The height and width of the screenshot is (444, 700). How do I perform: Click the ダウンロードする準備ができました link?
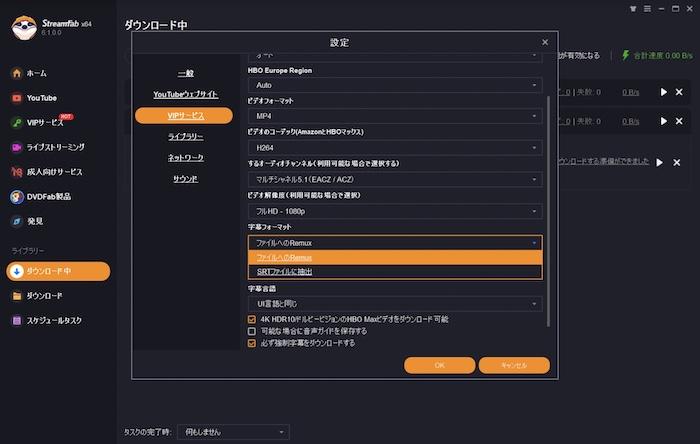tap(603, 161)
